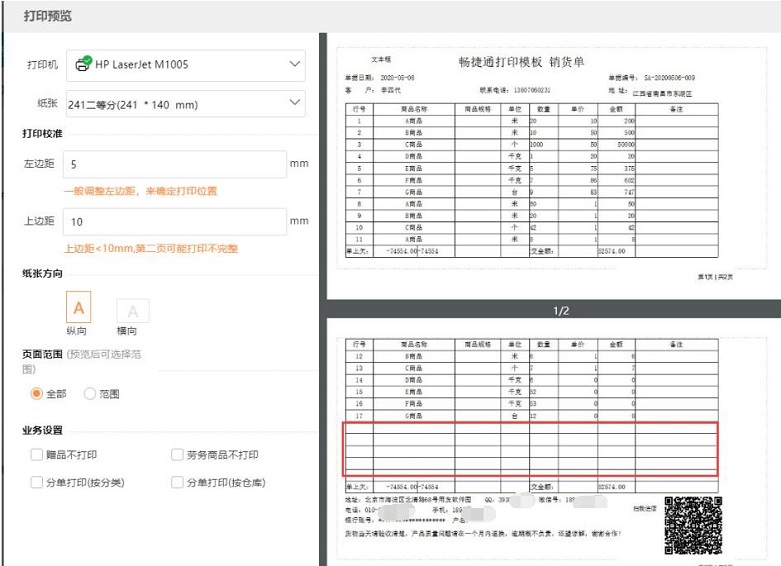Click the 左边距 input field with value 5
The image size is (781, 566).
pos(175,164)
